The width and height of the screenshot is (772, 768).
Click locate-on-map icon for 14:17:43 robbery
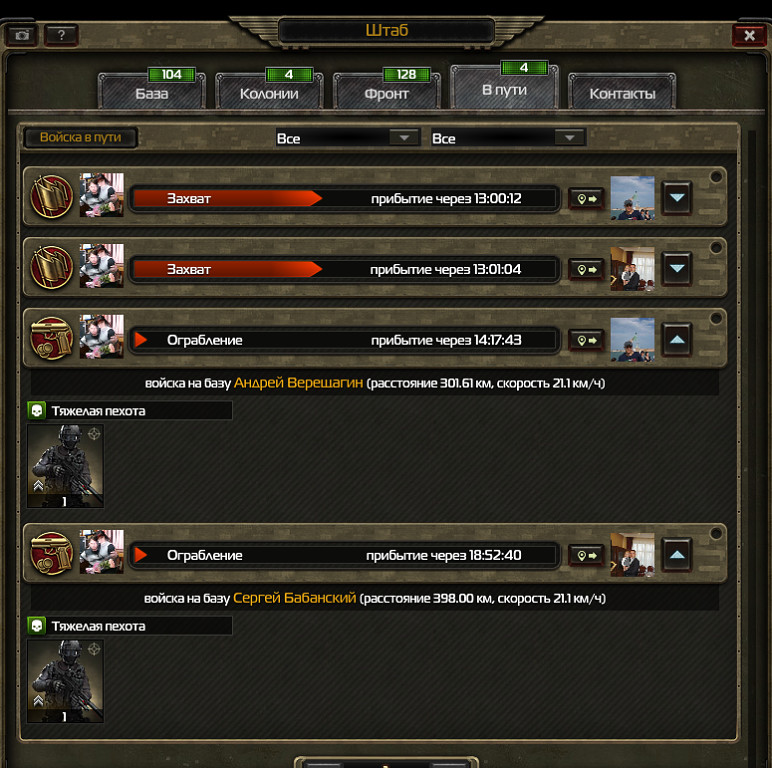click(x=586, y=341)
